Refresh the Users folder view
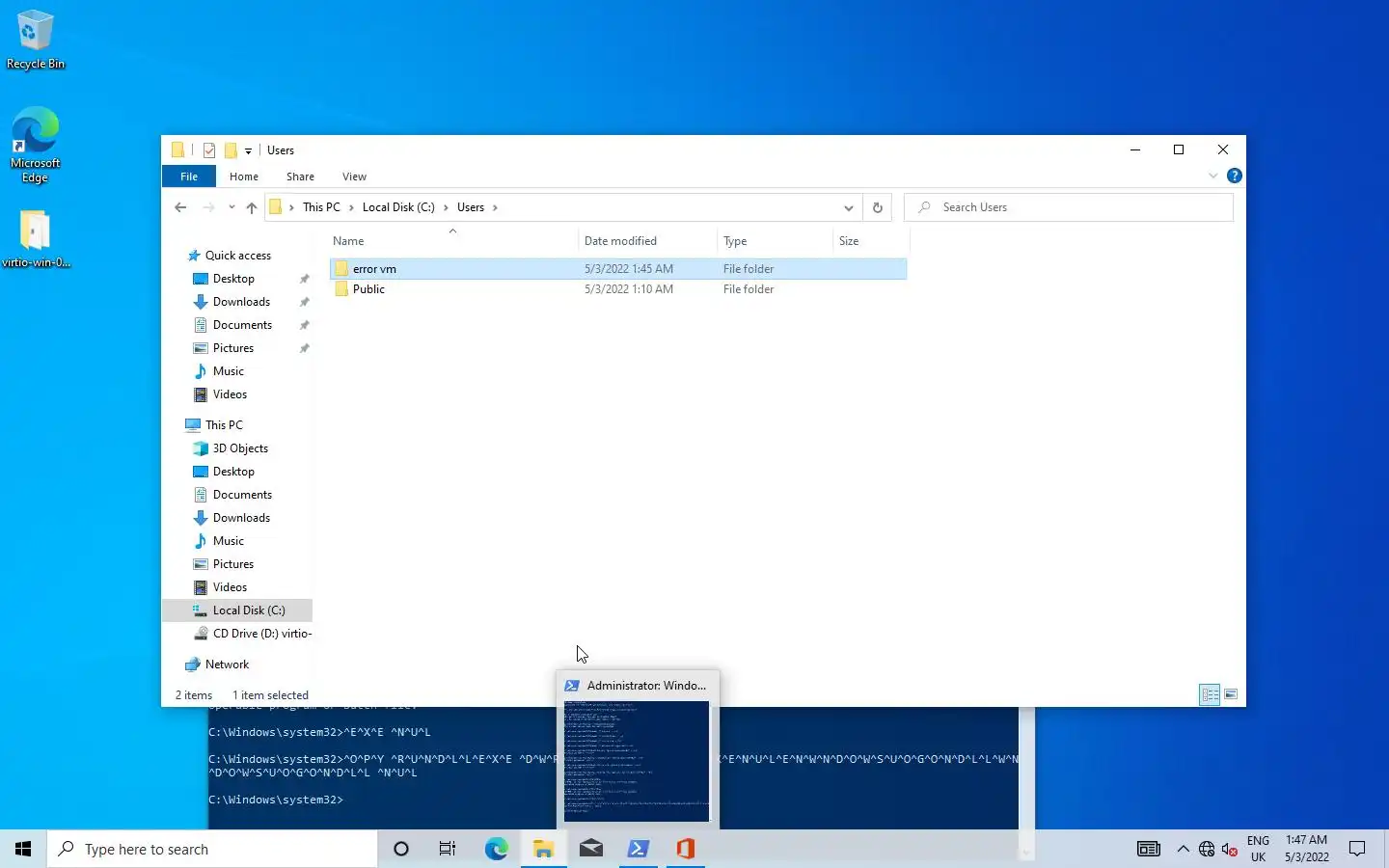 (x=877, y=207)
